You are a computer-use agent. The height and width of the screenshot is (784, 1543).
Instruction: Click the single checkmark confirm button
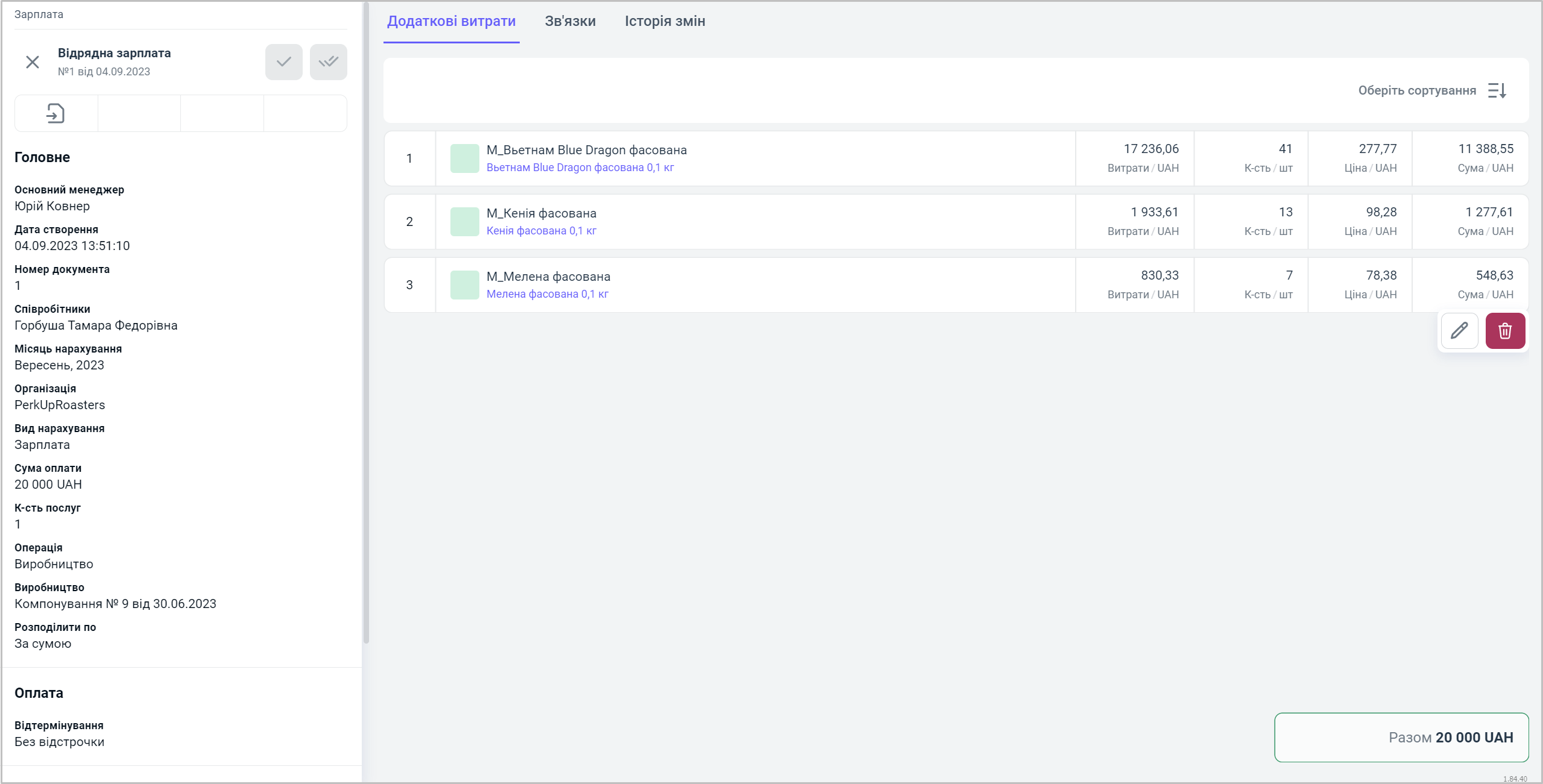pyautogui.click(x=283, y=62)
